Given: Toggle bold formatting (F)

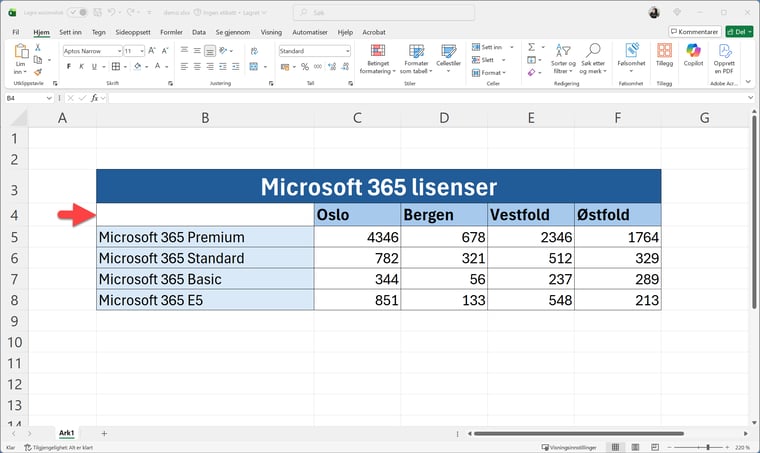Looking at the screenshot, I should [69, 66].
